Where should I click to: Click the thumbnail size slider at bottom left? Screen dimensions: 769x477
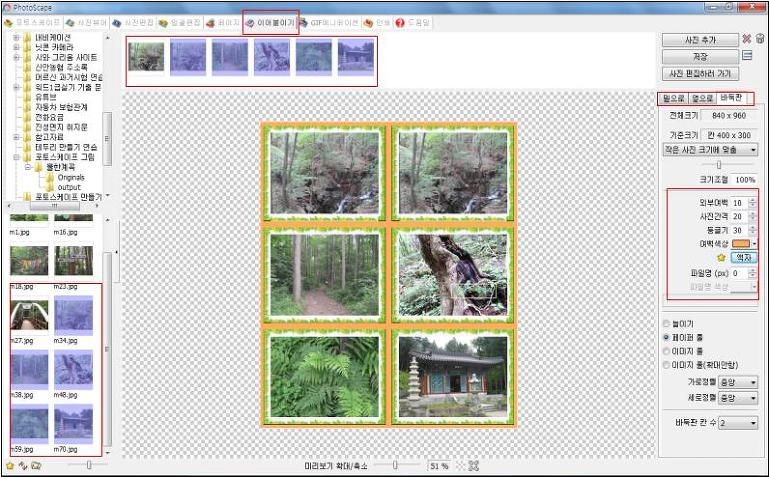pyautogui.click(x=88, y=464)
